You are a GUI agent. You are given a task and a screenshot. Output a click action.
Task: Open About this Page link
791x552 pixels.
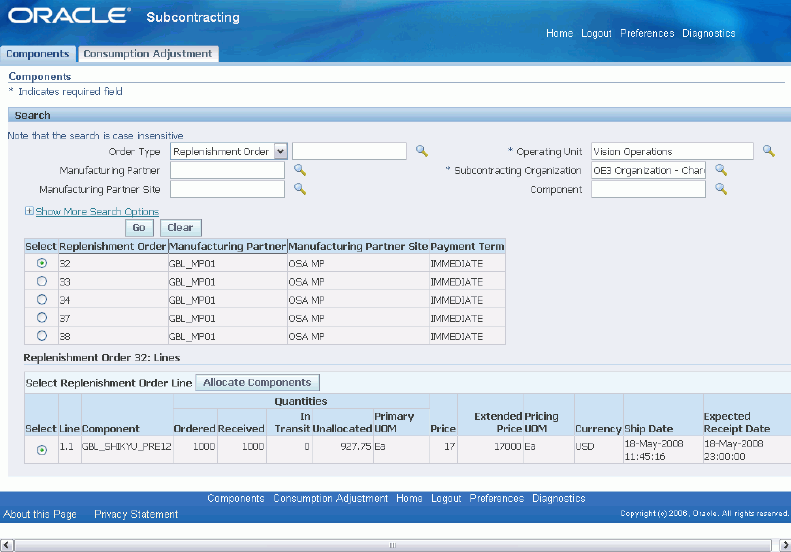40,514
